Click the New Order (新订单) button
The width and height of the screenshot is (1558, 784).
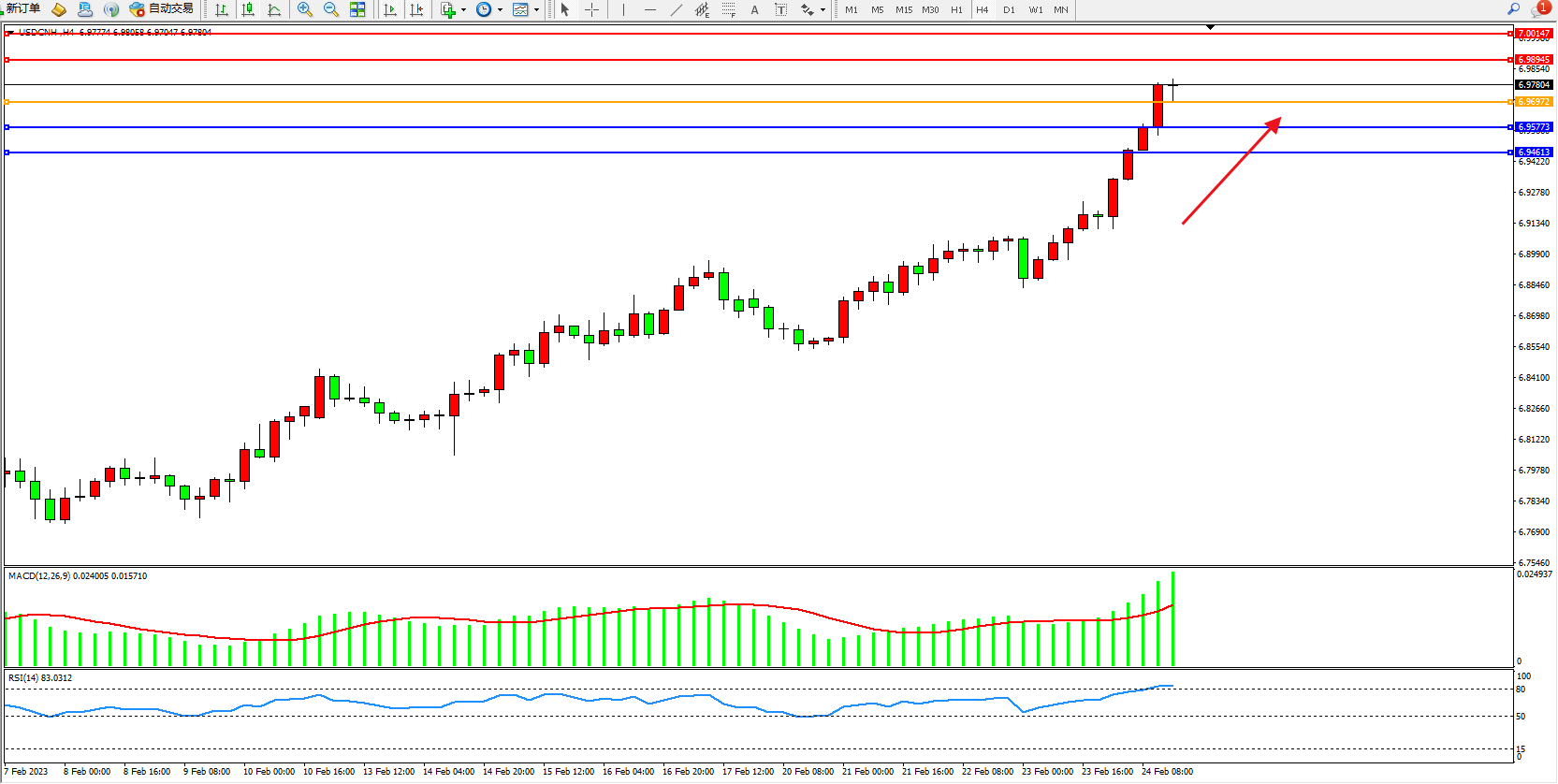(x=23, y=9)
